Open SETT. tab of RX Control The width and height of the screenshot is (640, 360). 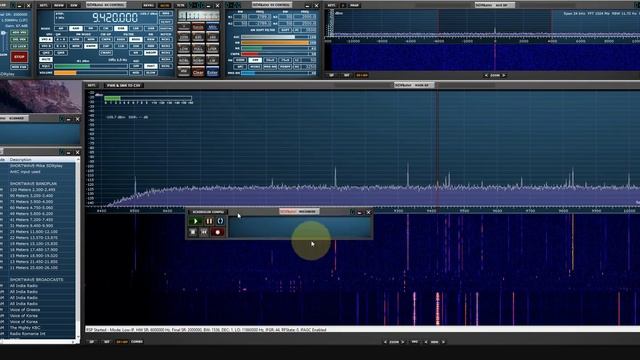(x=44, y=5)
